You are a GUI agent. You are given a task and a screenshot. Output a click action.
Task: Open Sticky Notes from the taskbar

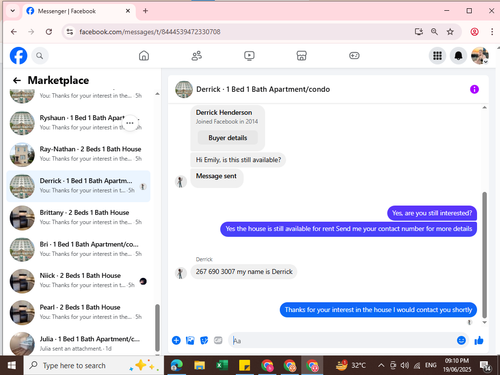244,365
